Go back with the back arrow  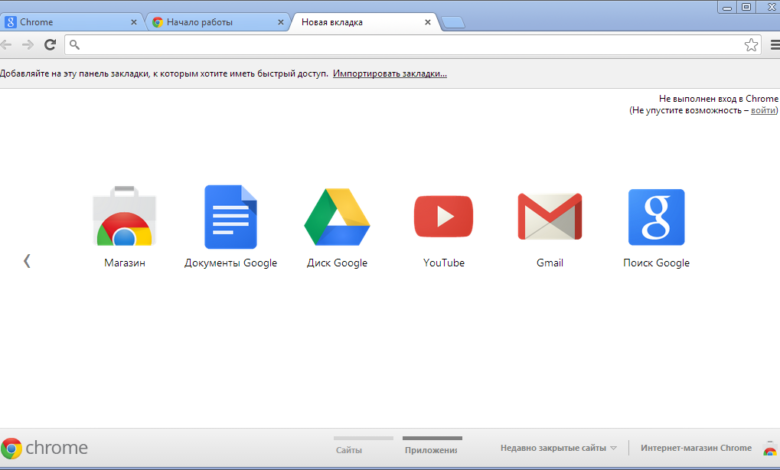(x=6, y=45)
